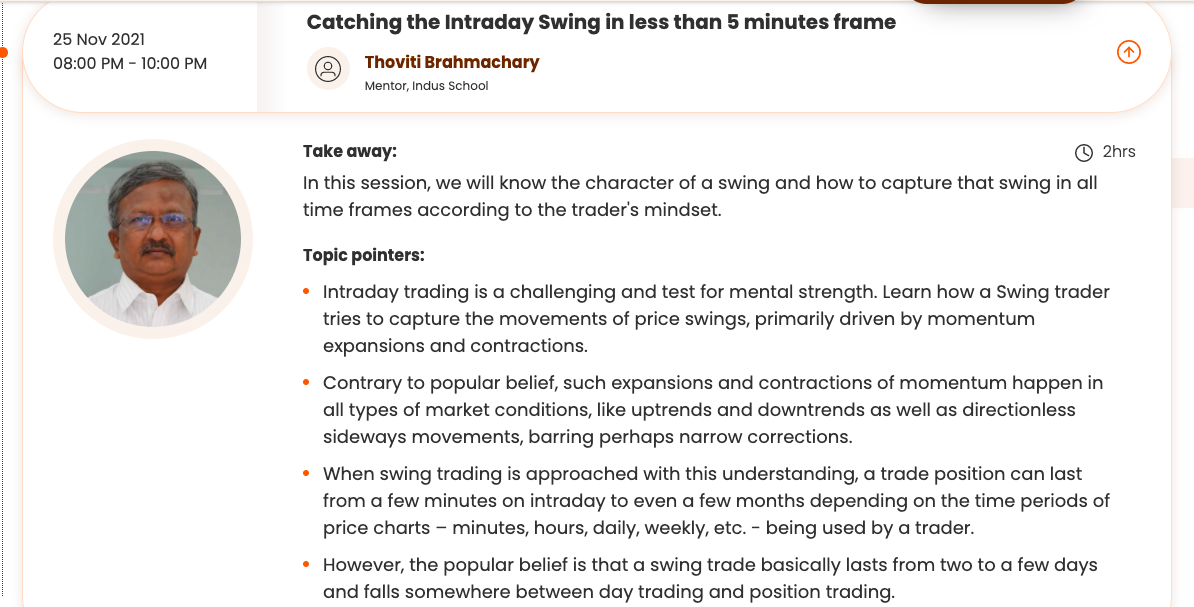Click the bullet starting with Contrary to popular belief

coord(712,409)
